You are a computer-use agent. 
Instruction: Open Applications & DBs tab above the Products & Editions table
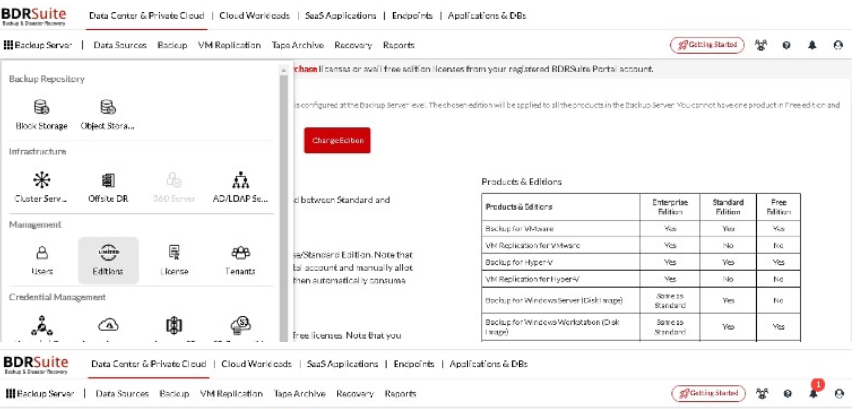click(x=487, y=15)
